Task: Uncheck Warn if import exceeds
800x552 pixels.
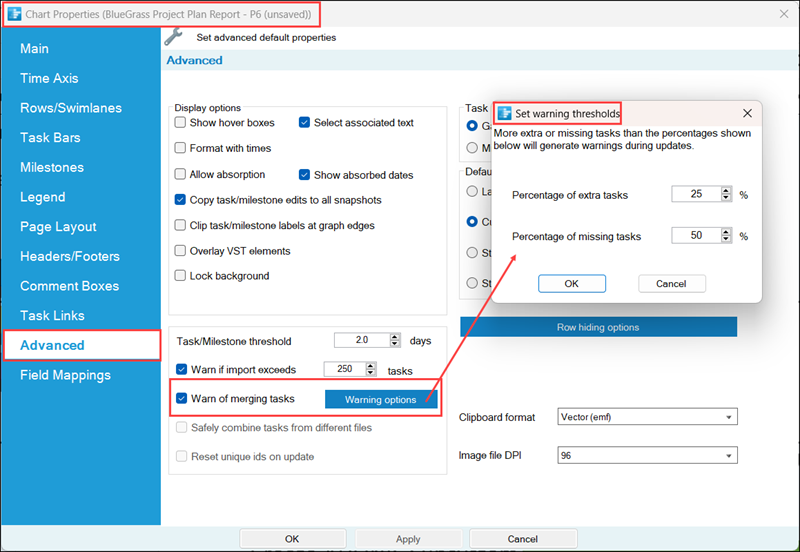Action: 182,369
